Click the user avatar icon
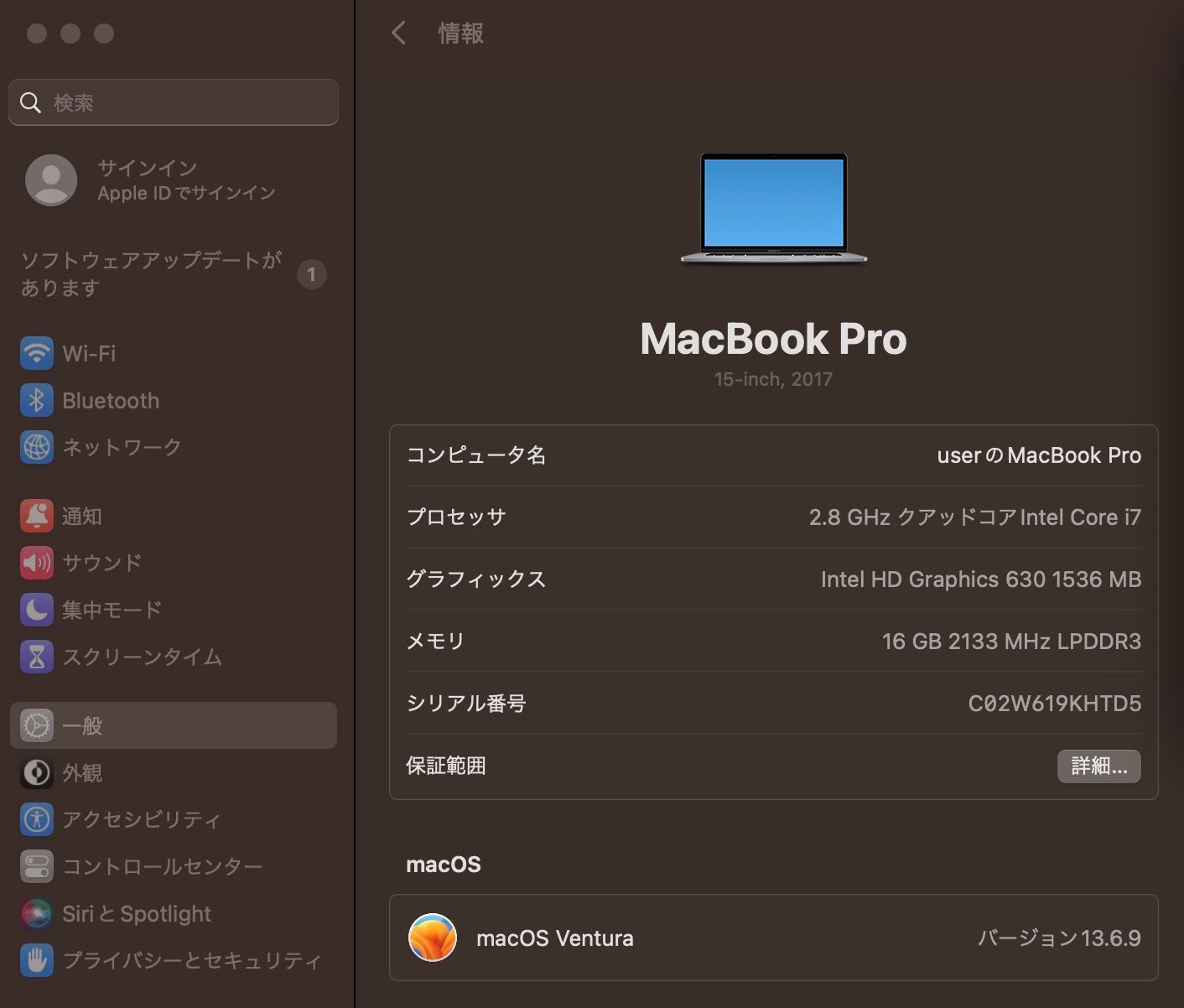 pyautogui.click(x=51, y=179)
